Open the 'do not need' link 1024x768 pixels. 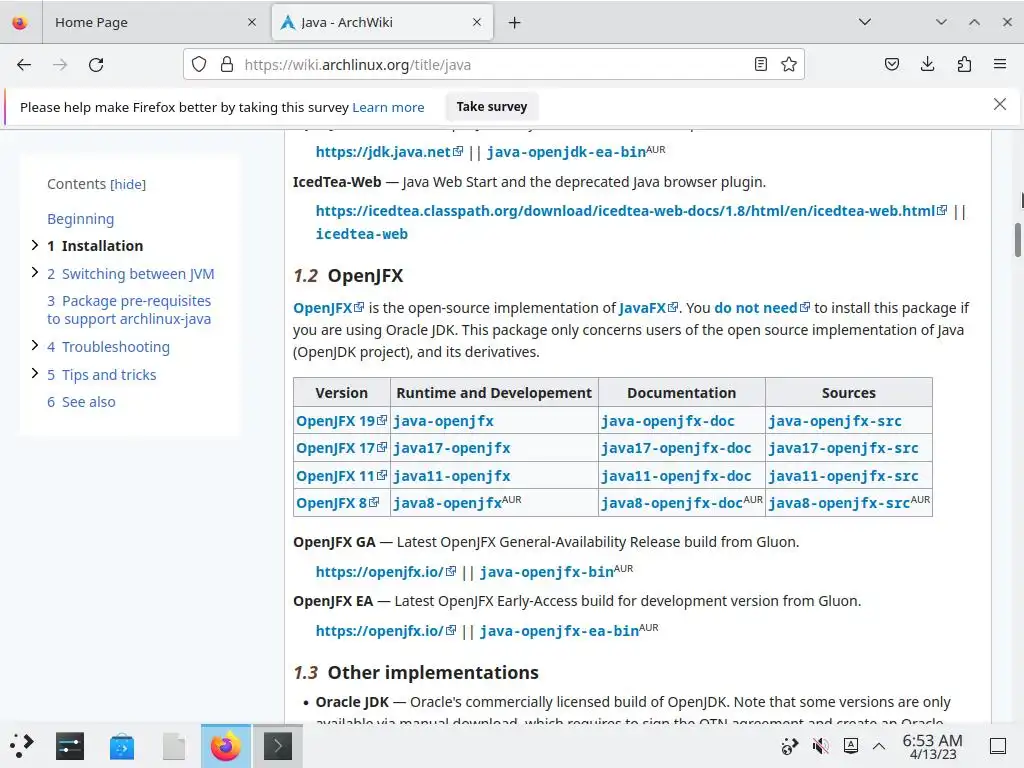click(761, 308)
